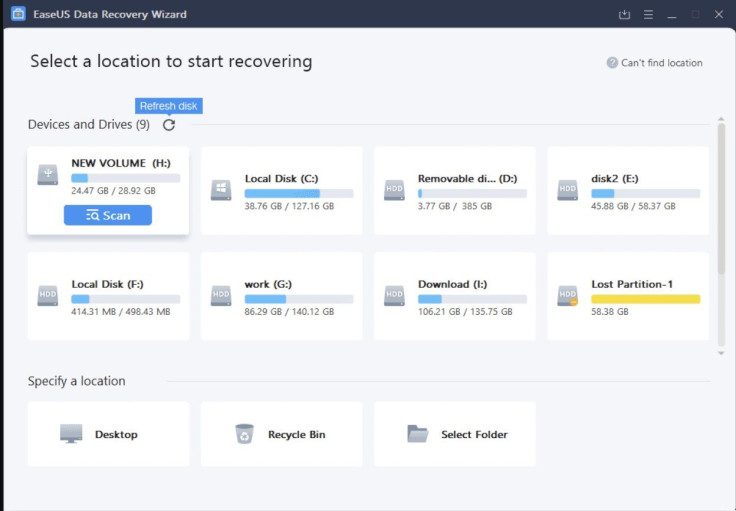Click the import scan session icon
The image size is (736, 511).
(624, 15)
